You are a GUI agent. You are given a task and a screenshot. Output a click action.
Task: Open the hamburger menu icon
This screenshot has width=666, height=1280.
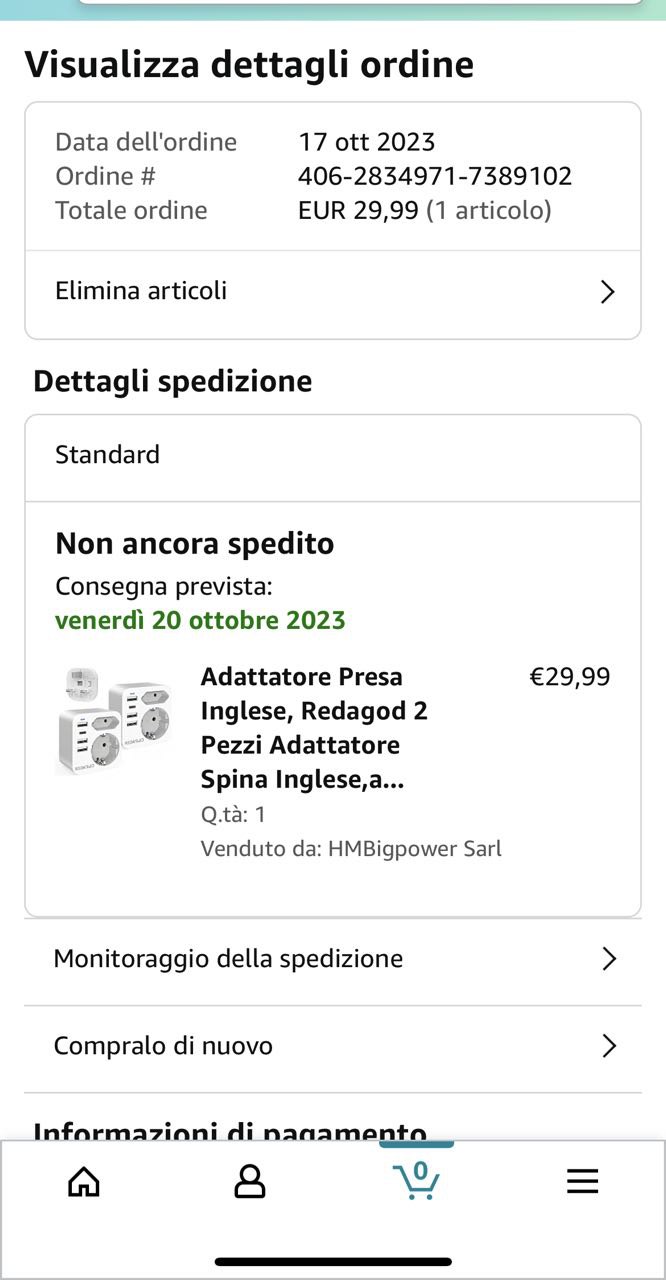coord(582,1181)
